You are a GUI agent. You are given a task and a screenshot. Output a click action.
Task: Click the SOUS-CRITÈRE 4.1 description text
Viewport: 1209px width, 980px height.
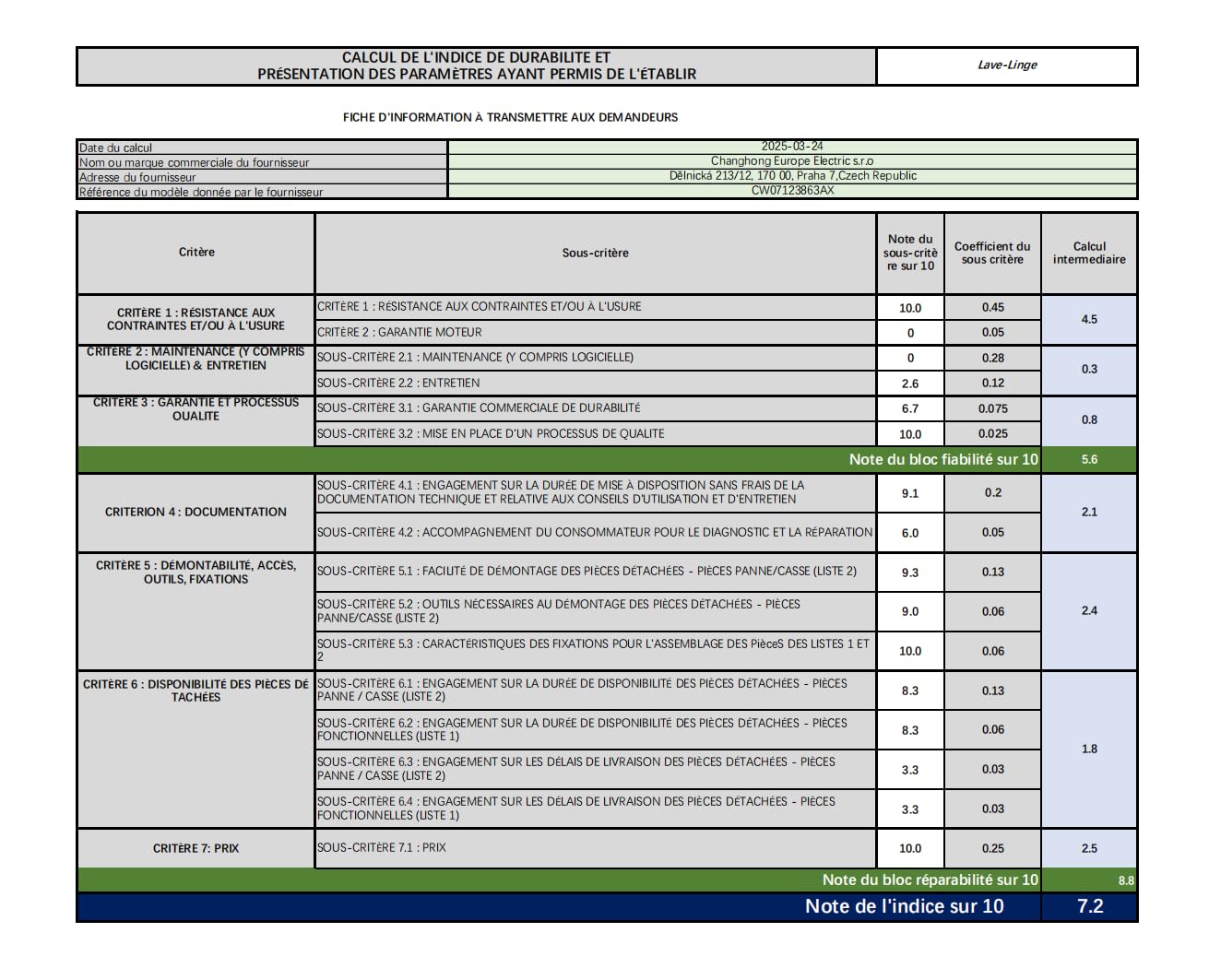[561, 492]
